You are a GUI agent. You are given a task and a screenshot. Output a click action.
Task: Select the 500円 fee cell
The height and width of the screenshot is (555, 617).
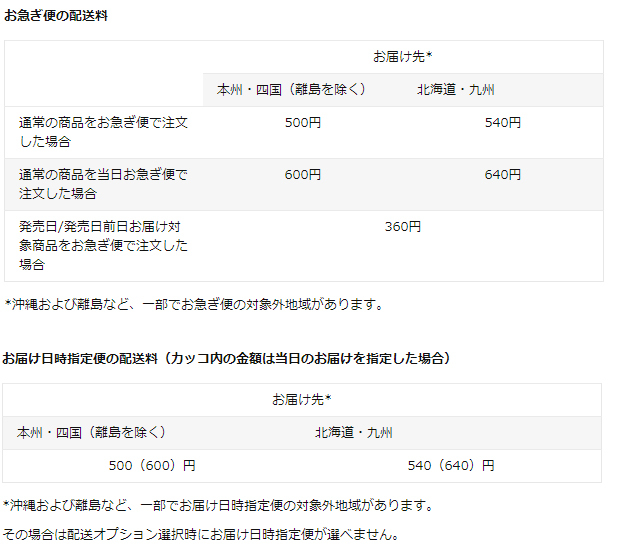pos(302,123)
